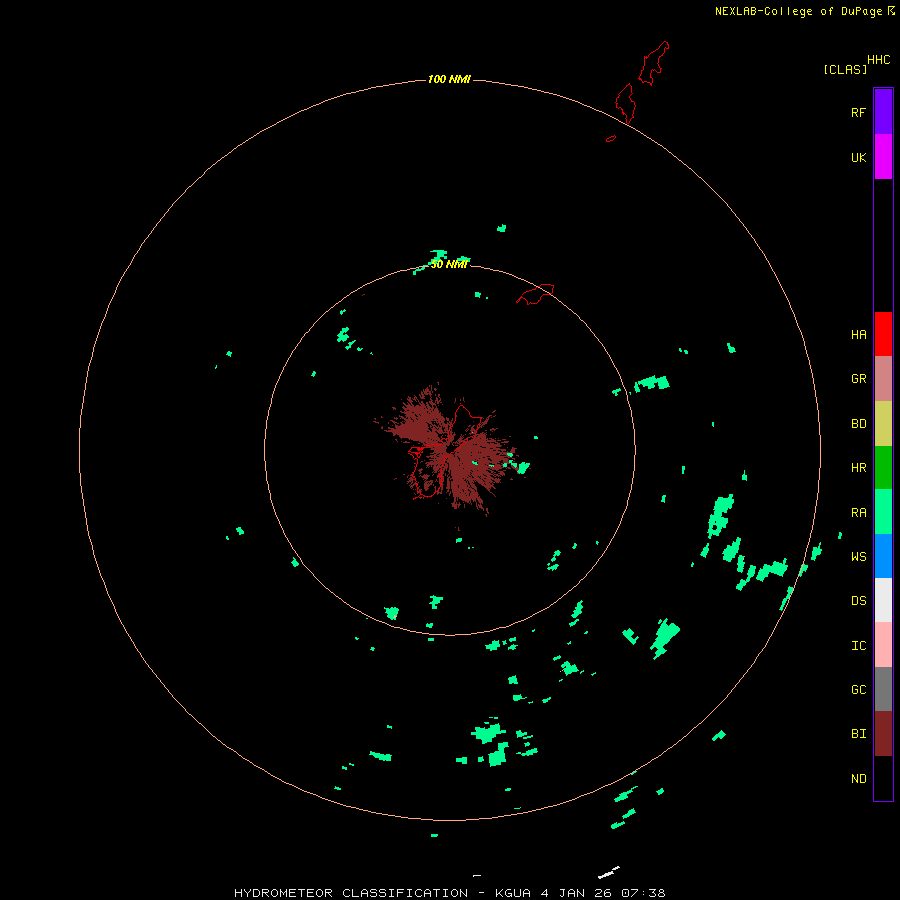Click the WS legend label
The image size is (900, 900).
tap(858, 556)
